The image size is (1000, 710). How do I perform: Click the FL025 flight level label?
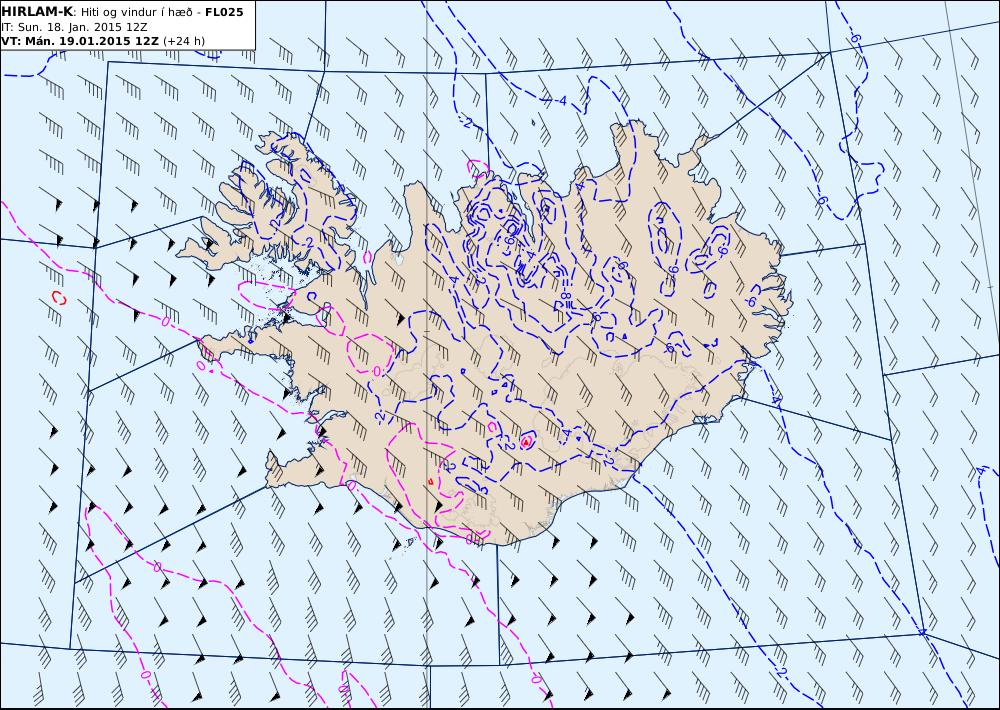pos(224,12)
